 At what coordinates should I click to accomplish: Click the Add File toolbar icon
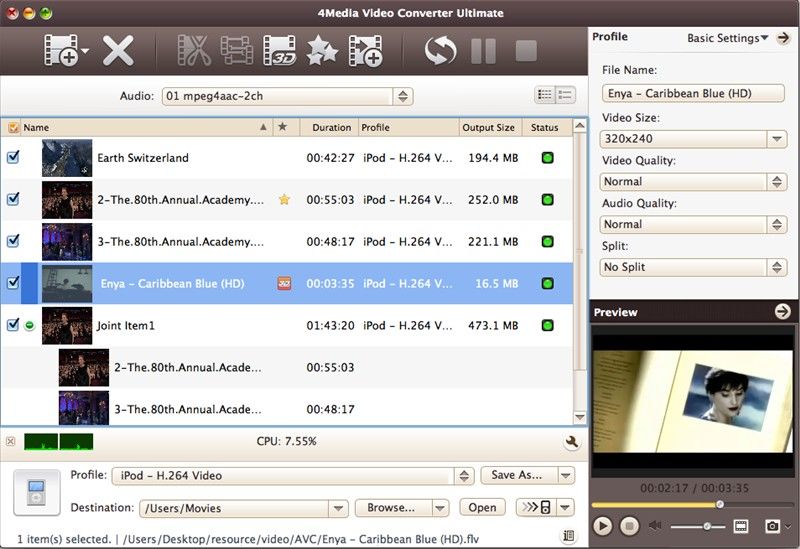click(61, 50)
